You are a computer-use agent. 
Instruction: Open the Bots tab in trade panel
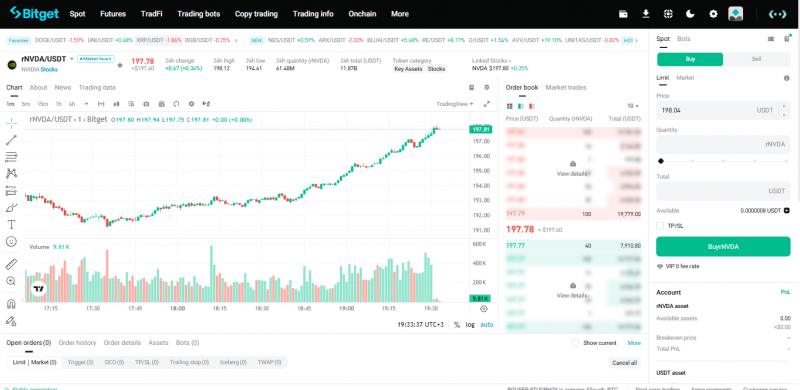pyautogui.click(x=684, y=38)
